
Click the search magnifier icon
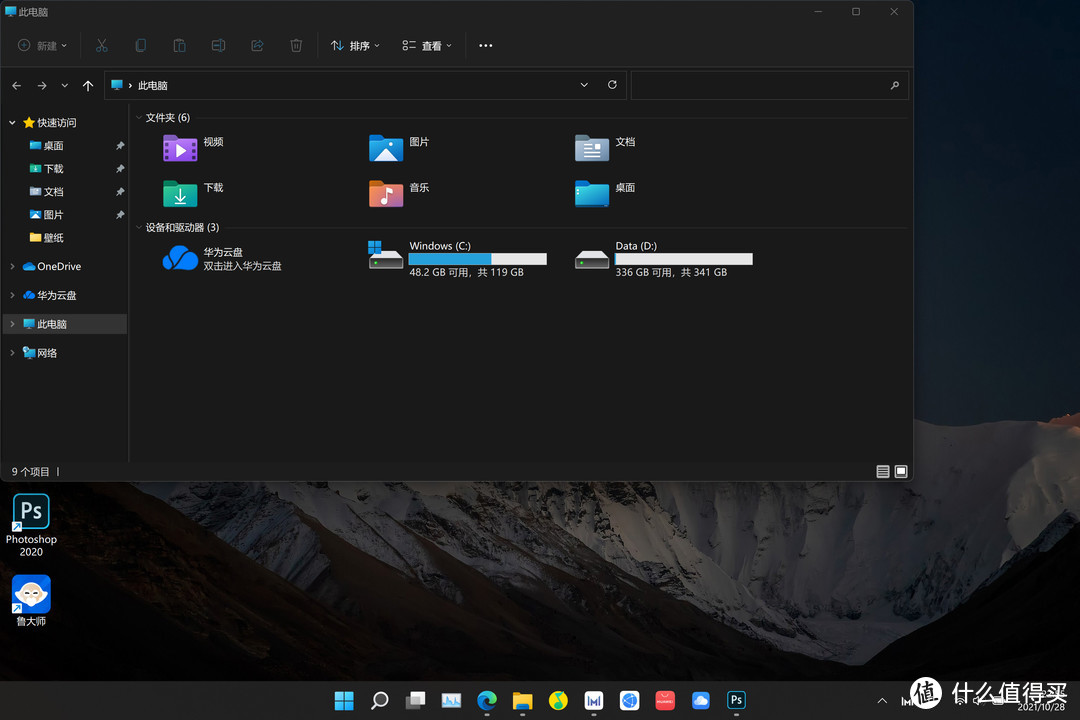(895, 85)
